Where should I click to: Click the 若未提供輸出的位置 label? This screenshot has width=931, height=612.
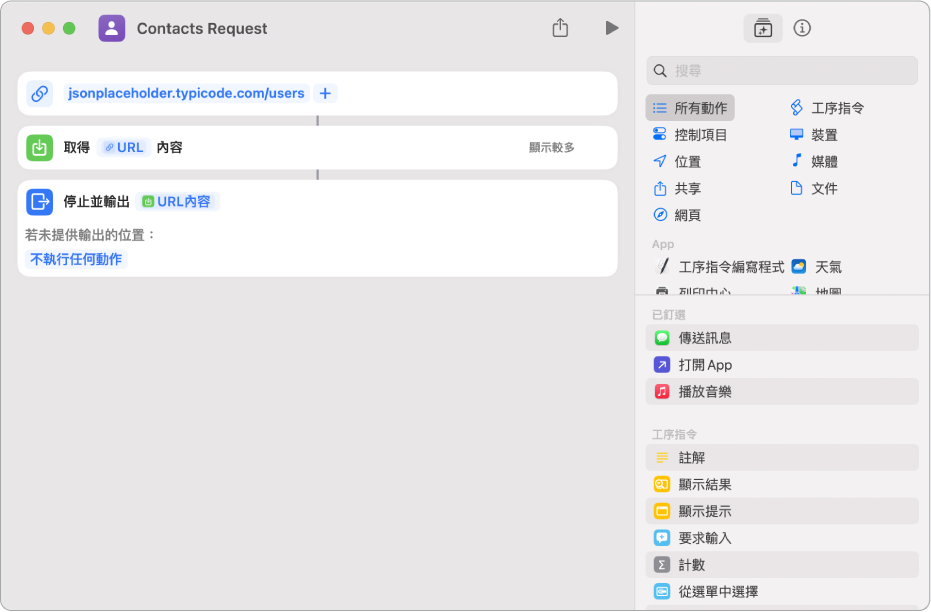pyautogui.click(x=90, y=235)
